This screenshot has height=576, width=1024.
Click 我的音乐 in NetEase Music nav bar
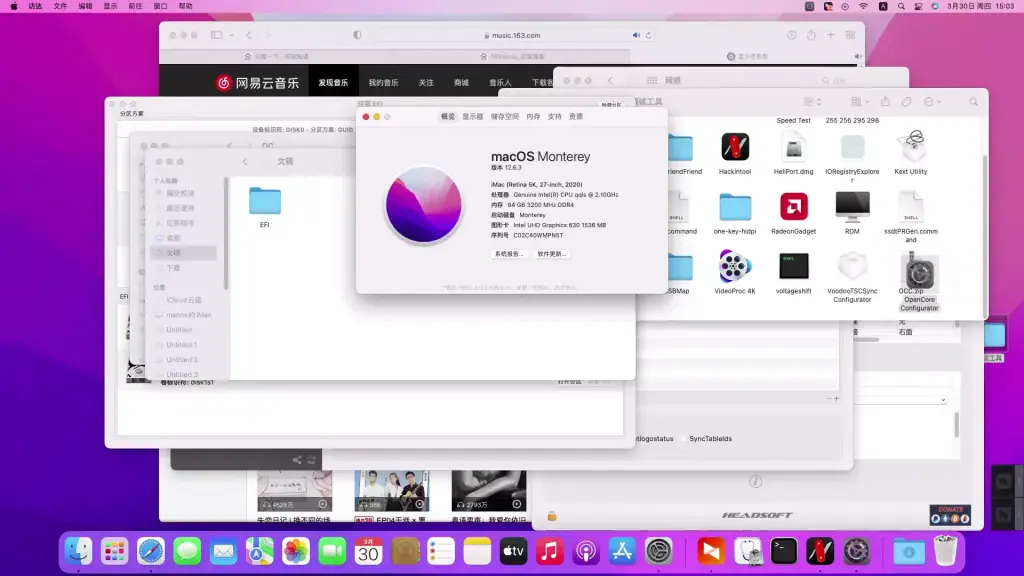[x=383, y=83]
